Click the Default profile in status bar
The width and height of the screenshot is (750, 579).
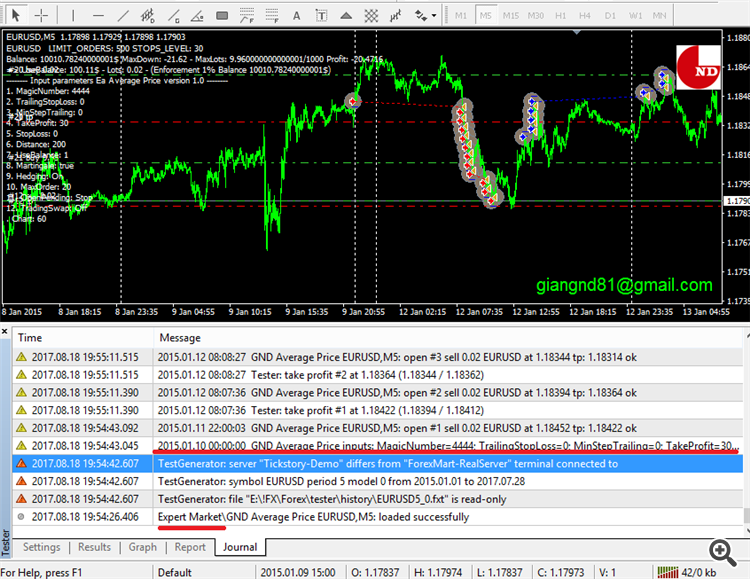pyautogui.click(x=175, y=572)
